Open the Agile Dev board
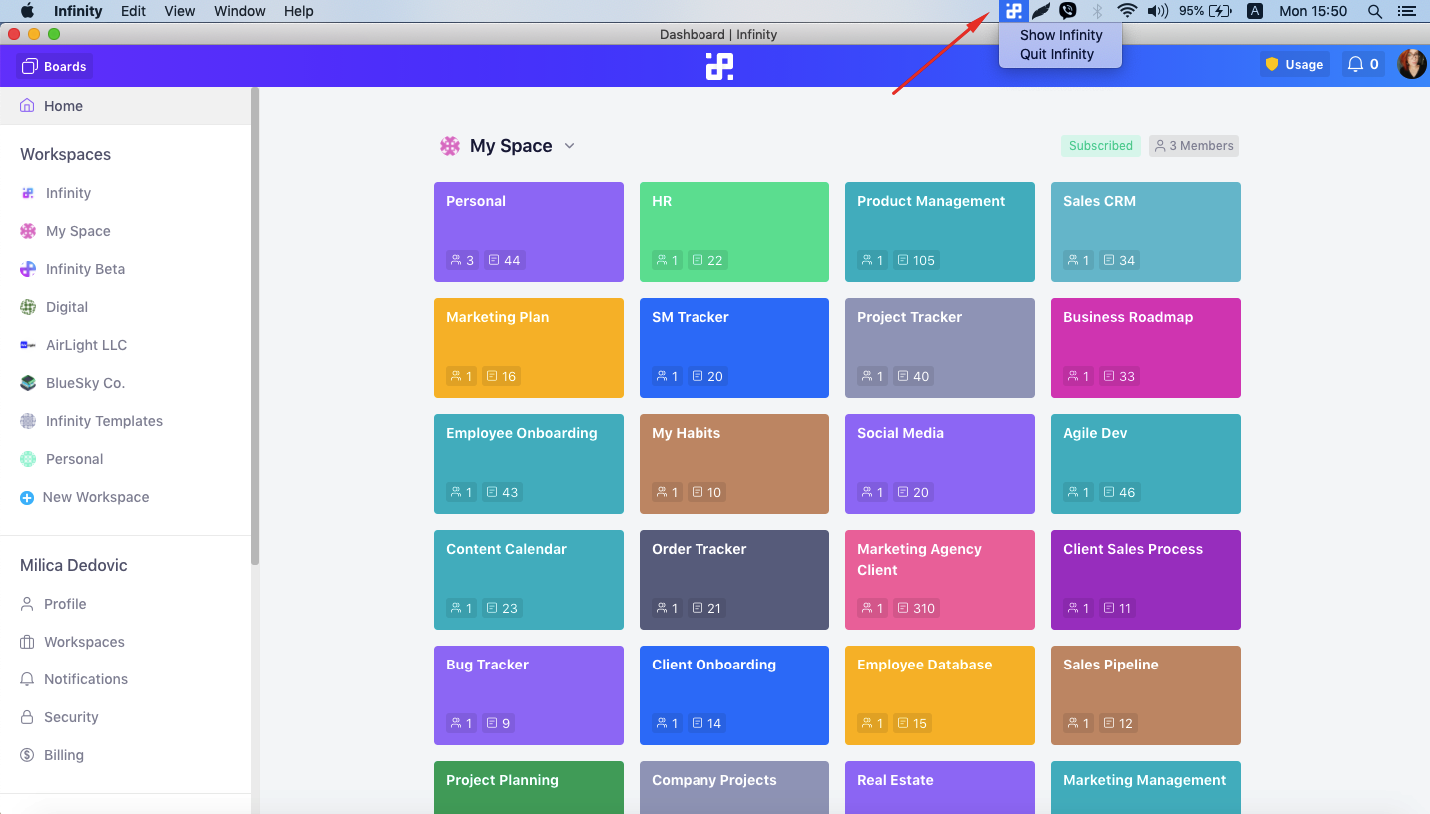This screenshot has width=1430, height=814. click(1146, 464)
